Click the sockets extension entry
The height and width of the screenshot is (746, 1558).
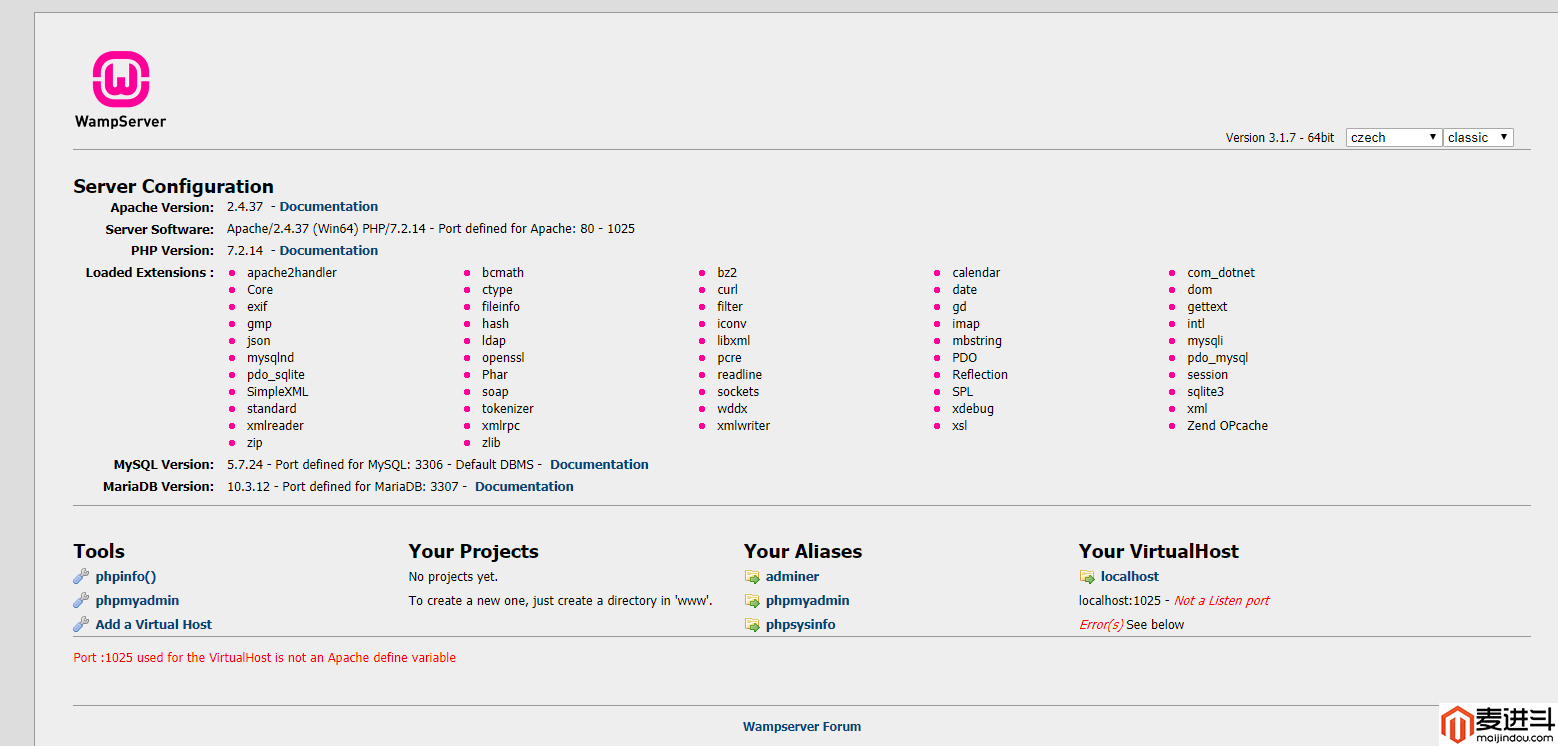pos(738,392)
